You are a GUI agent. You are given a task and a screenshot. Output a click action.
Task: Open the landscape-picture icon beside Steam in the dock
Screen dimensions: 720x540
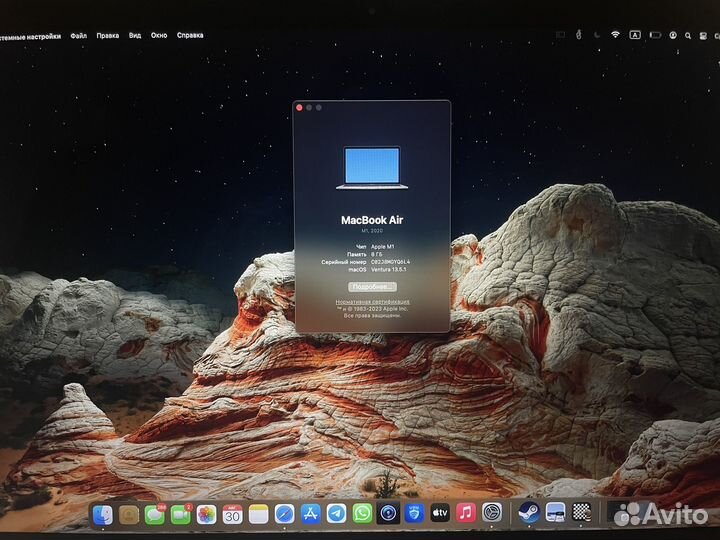click(555, 512)
